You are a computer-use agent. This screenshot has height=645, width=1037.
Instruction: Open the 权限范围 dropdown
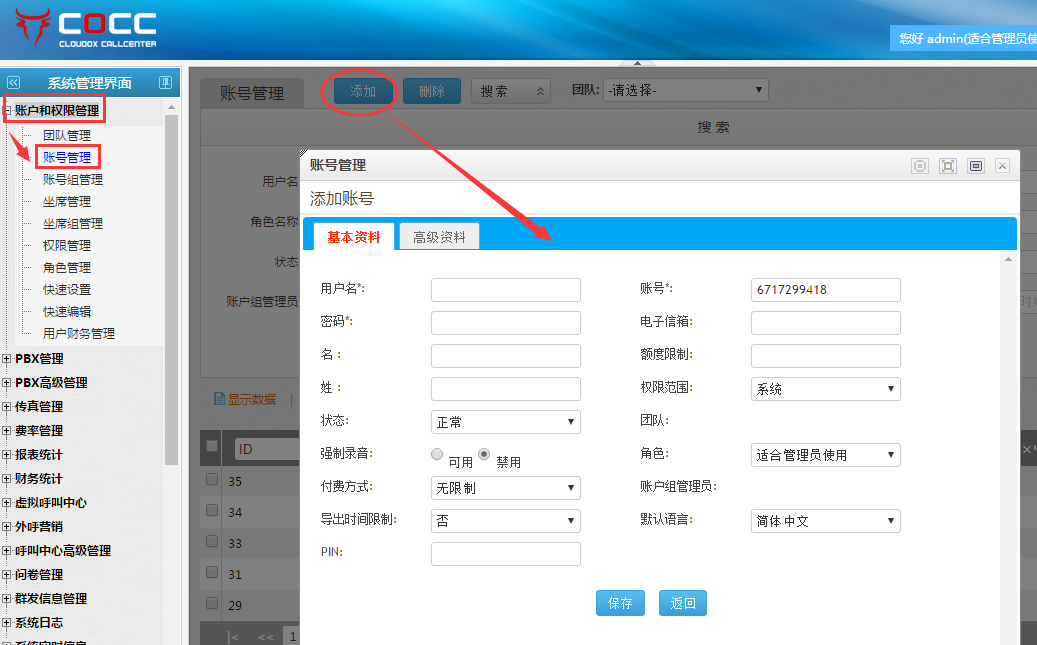(x=825, y=389)
